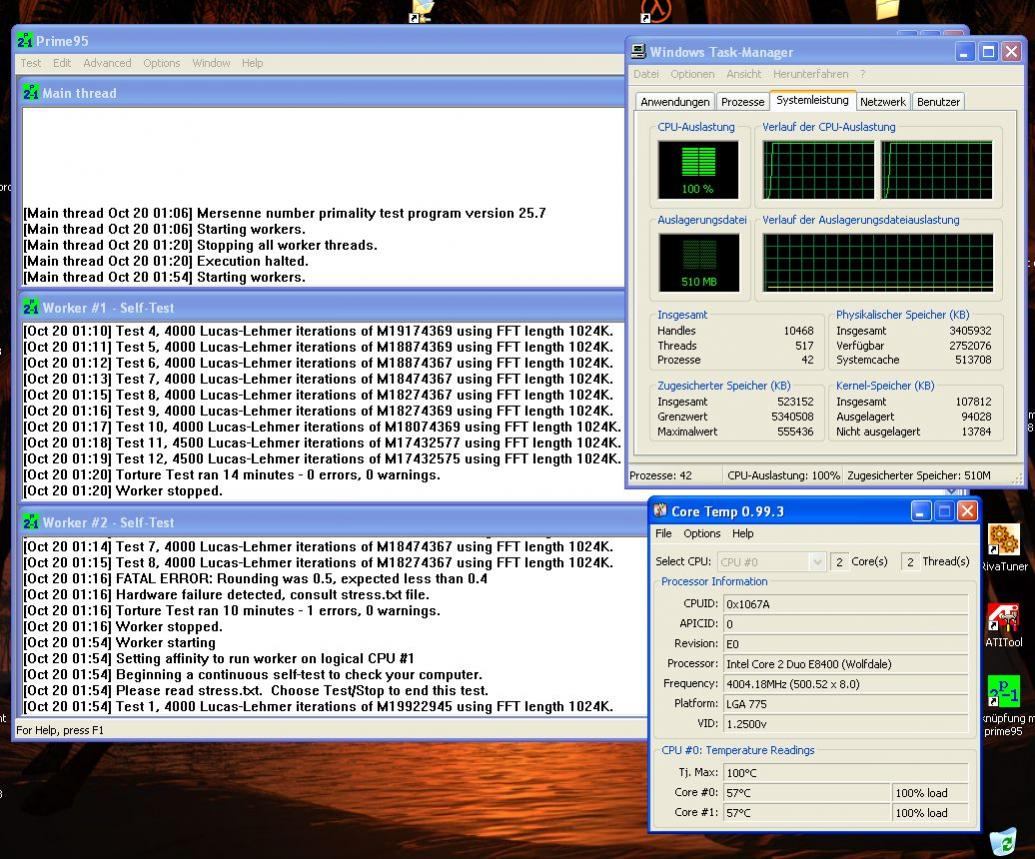Open Prime95 Window menu

point(211,63)
